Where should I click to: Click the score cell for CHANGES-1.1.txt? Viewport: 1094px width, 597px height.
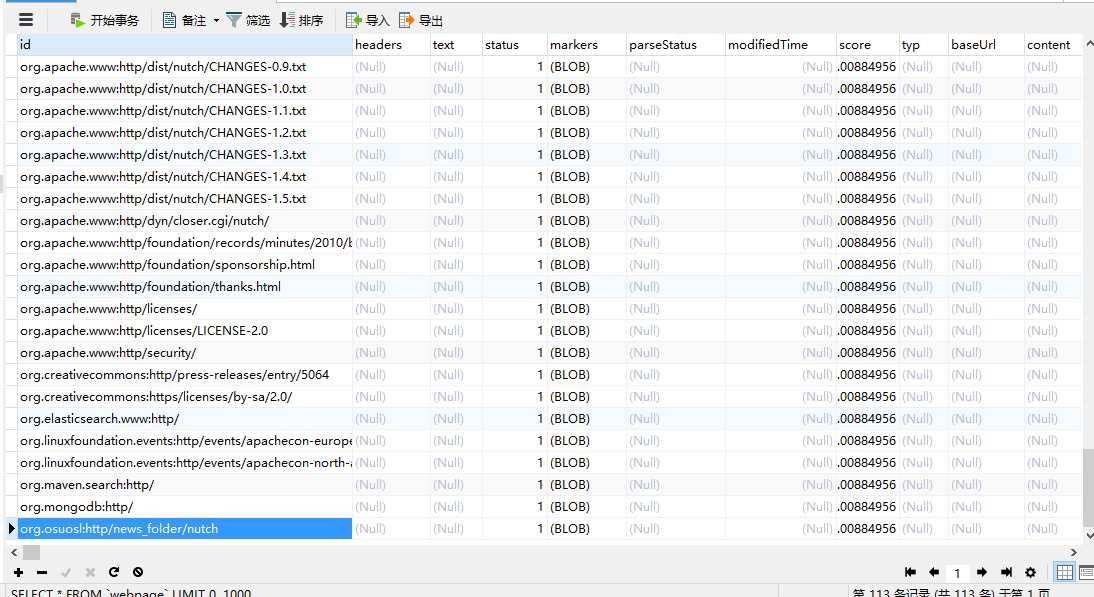(x=867, y=111)
